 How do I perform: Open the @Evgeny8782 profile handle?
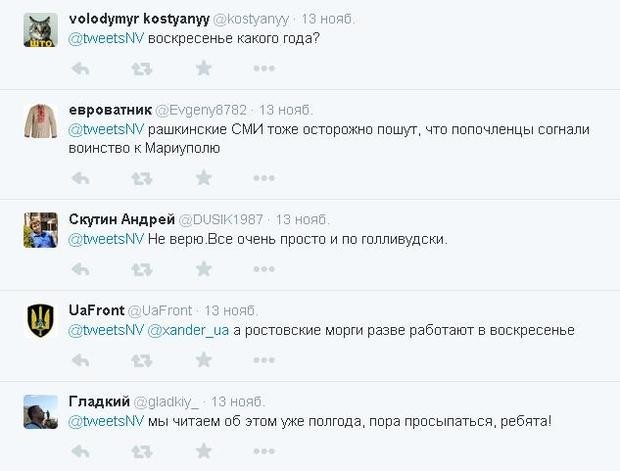click(201, 110)
